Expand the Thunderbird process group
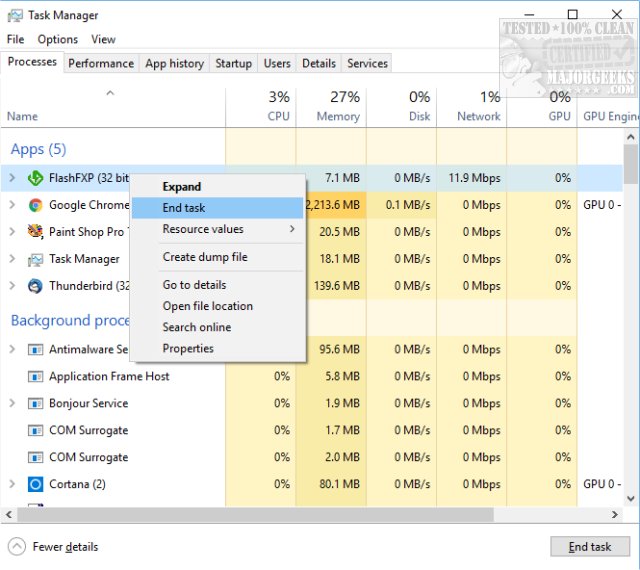This screenshot has width=640, height=570. (x=12, y=286)
